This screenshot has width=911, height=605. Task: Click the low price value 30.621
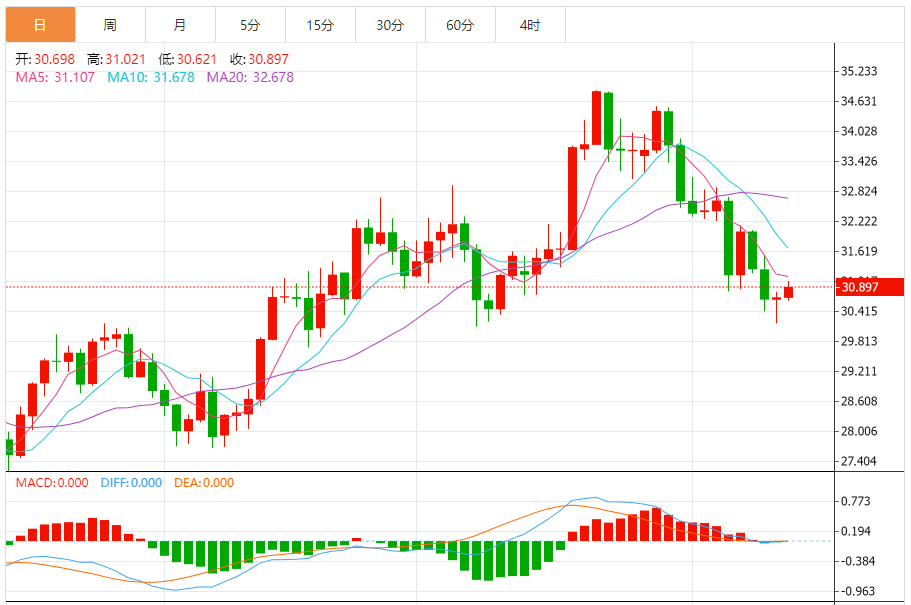pyautogui.click(x=196, y=59)
